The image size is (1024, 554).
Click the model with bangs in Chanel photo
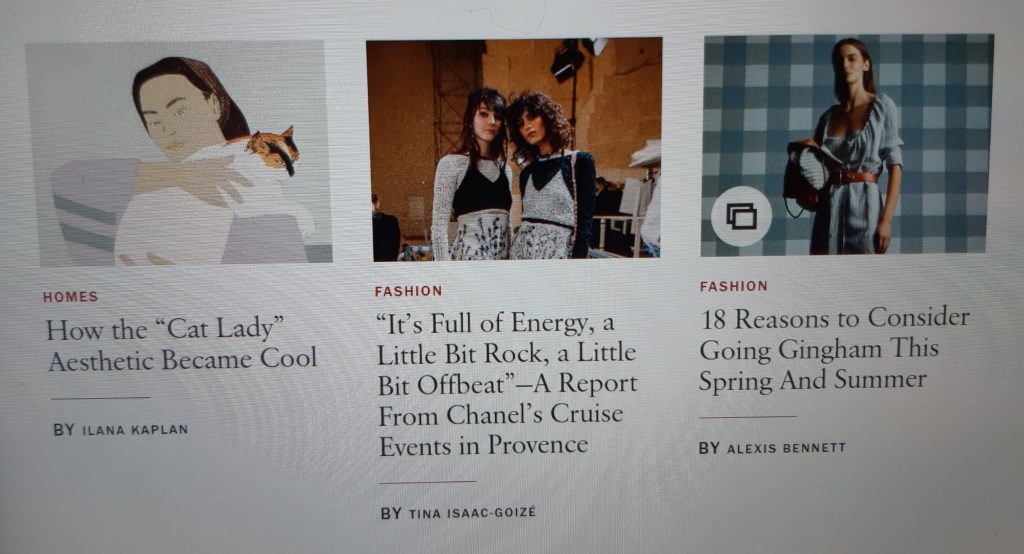pyautogui.click(x=473, y=175)
